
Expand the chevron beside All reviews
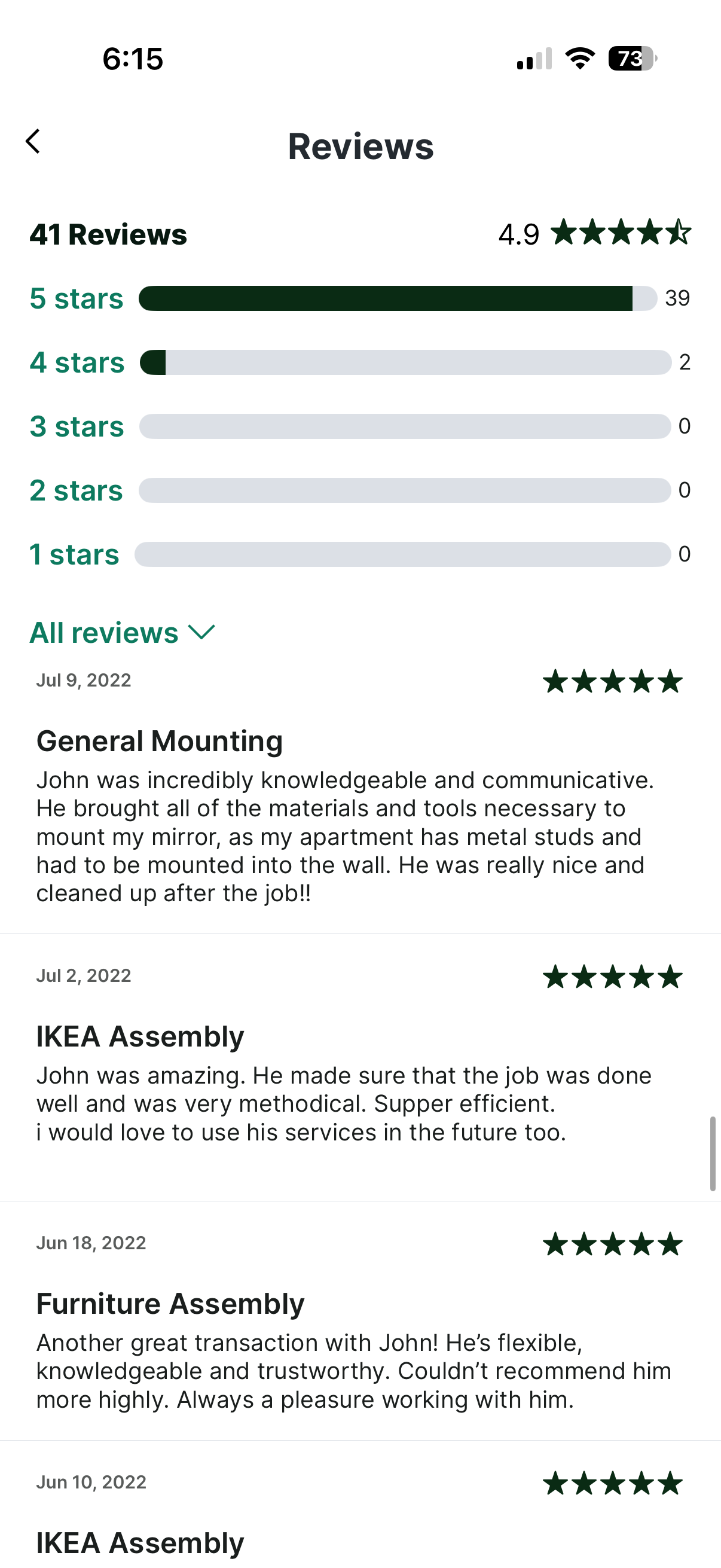tap(202, 633)
